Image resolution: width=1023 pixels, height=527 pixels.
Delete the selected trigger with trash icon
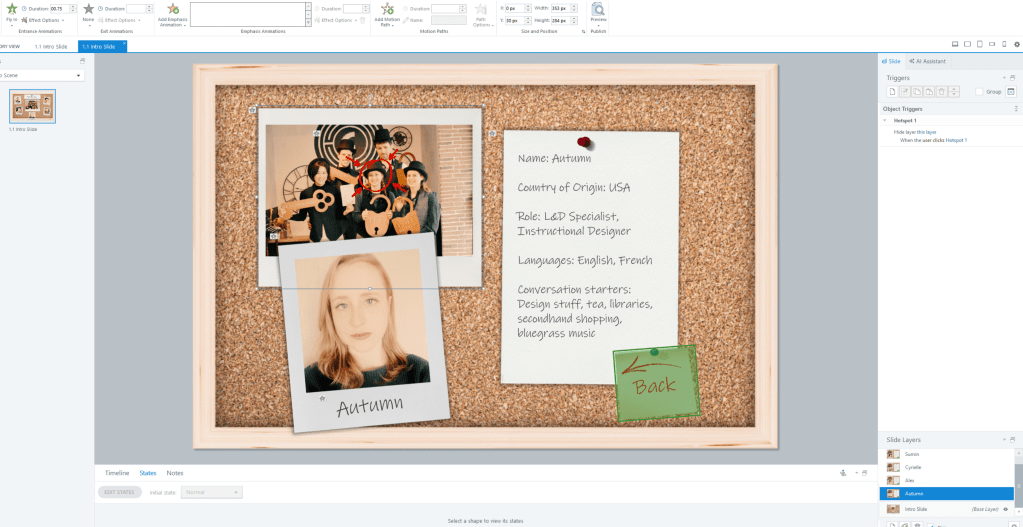tap(942, 91)
